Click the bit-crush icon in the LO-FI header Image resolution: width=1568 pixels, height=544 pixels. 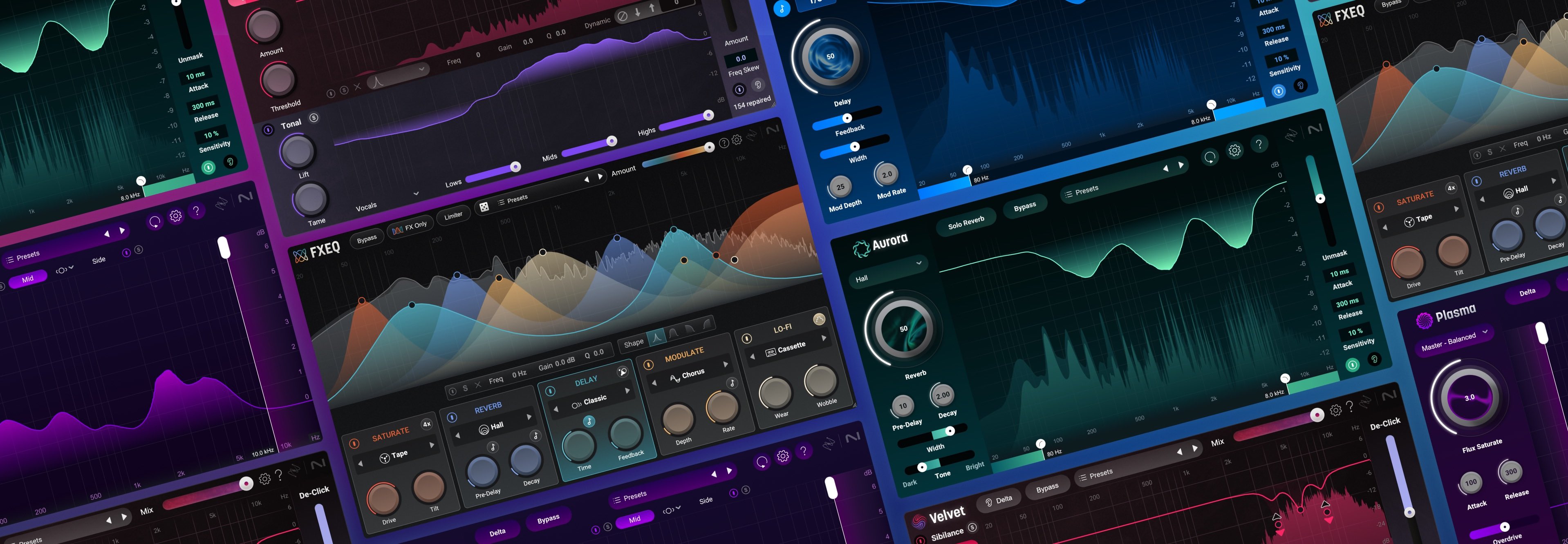coord(819,319)
